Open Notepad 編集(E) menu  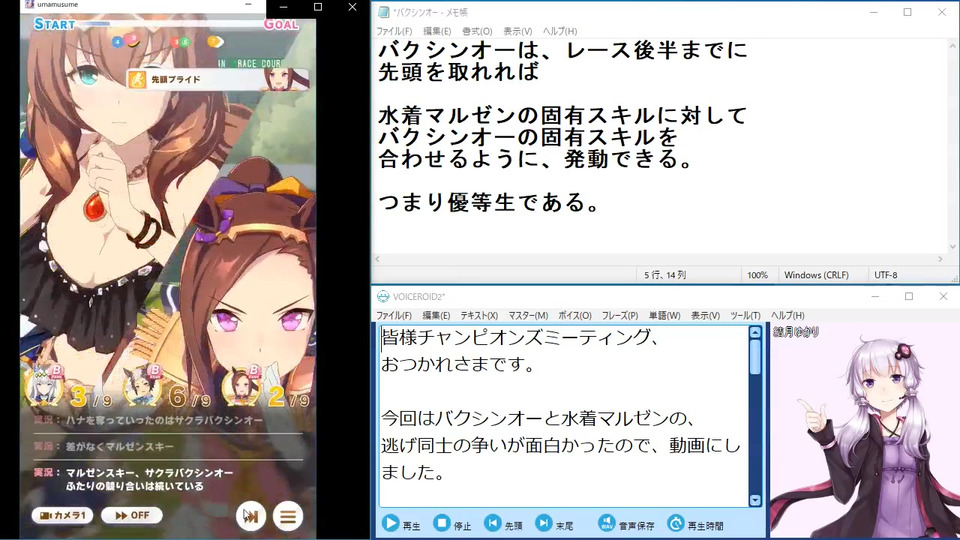437,31
